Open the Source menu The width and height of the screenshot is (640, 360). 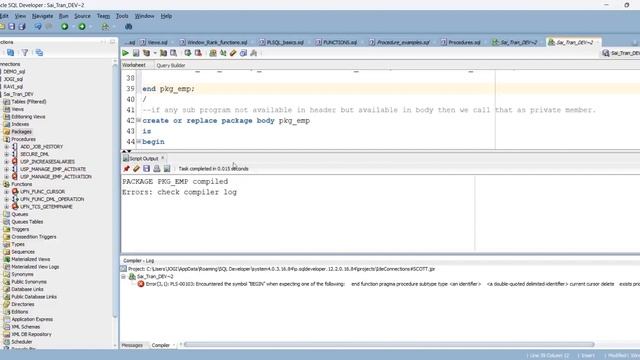(82, 16)
